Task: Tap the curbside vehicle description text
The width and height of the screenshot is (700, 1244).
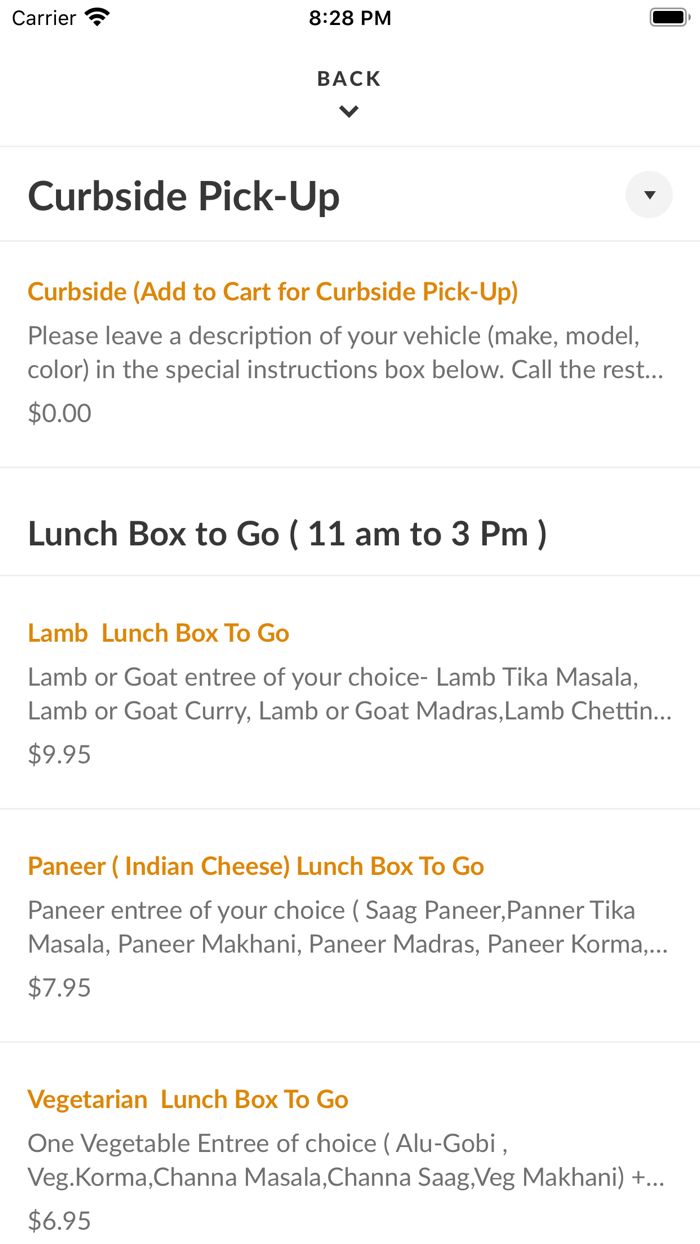Action: click(345, 352)
